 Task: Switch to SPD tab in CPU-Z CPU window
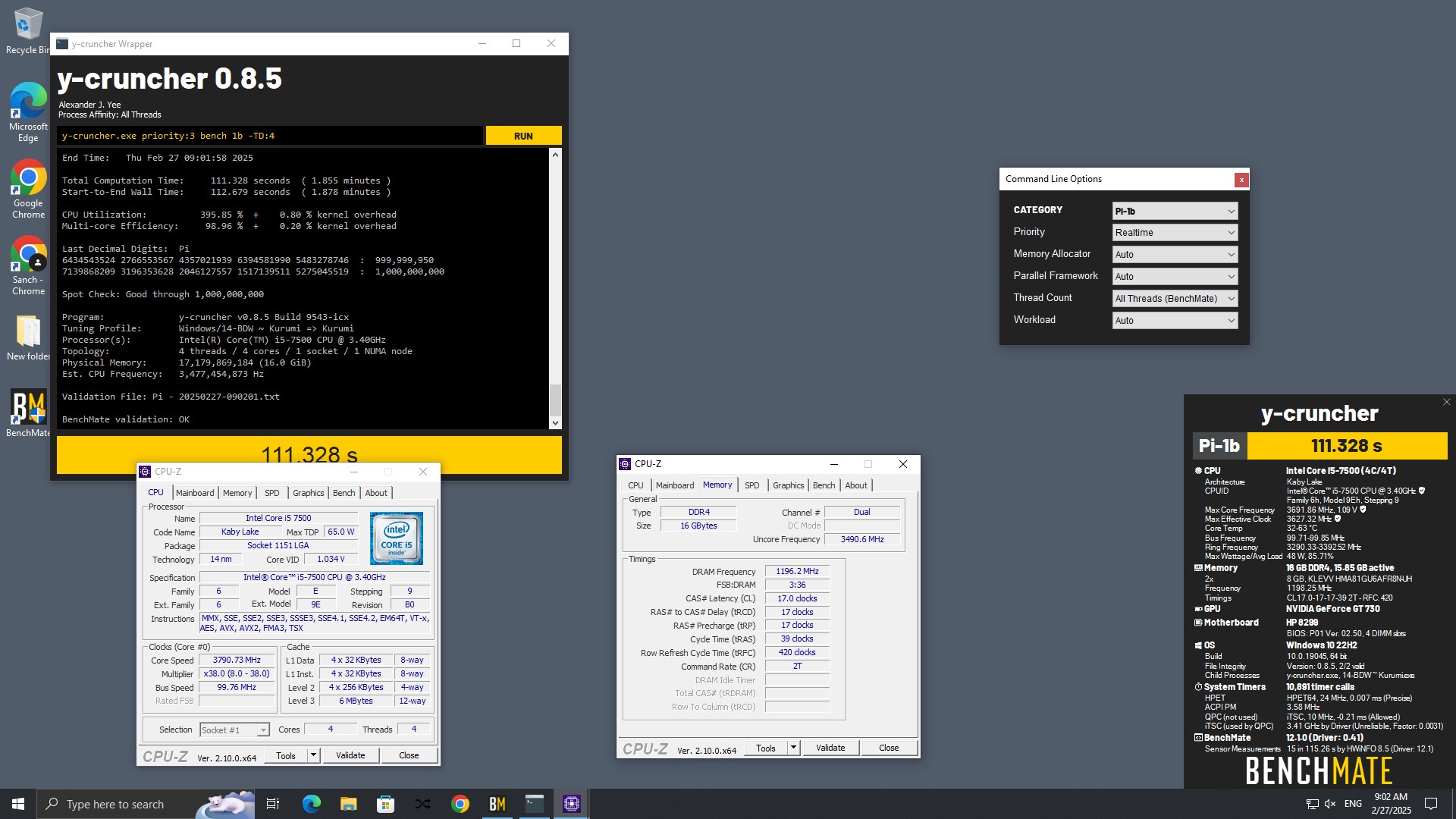pos(272,493)
